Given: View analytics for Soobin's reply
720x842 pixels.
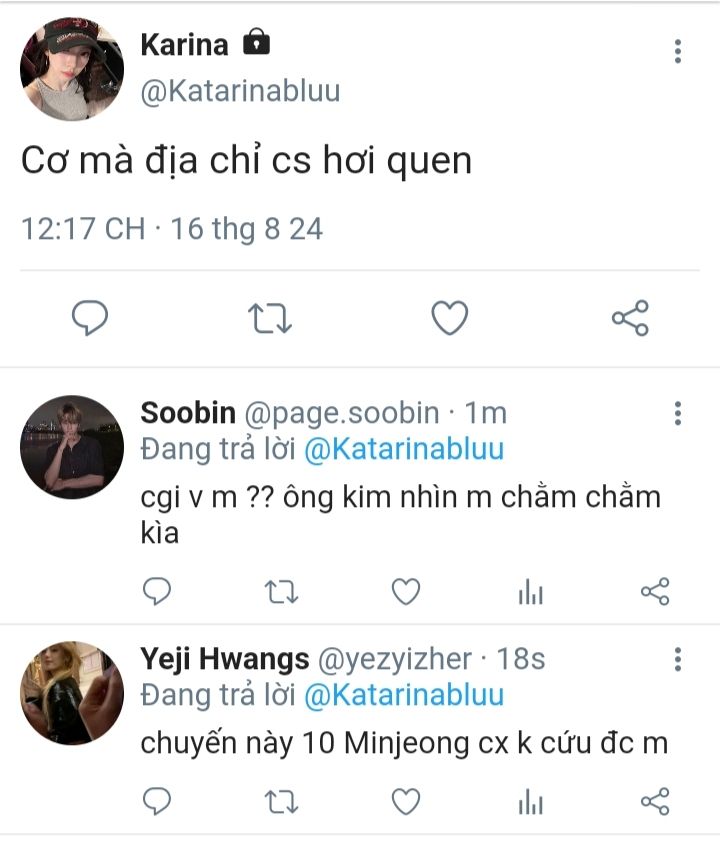Looking at the screenshot, I should point(530,592).
